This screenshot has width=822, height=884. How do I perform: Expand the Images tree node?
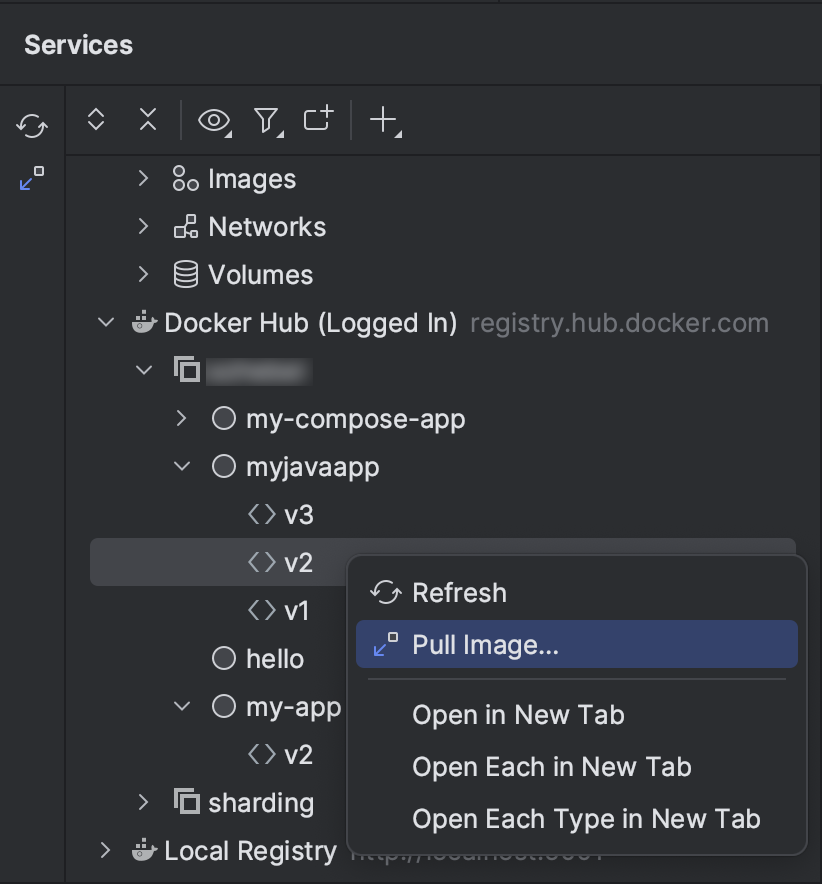pyautogui.click(x=143, y=178)
